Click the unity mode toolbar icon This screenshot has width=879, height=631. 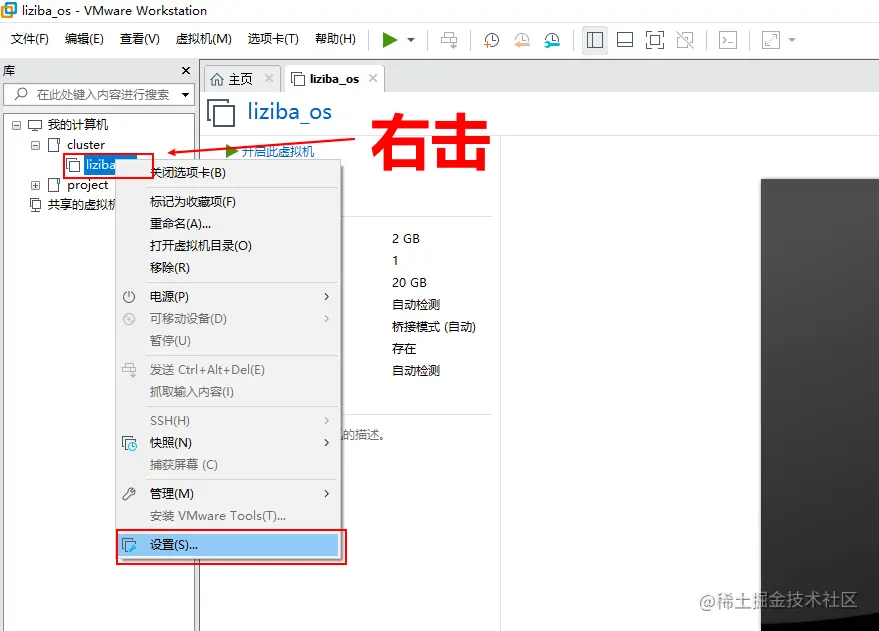tap(685, 40)
